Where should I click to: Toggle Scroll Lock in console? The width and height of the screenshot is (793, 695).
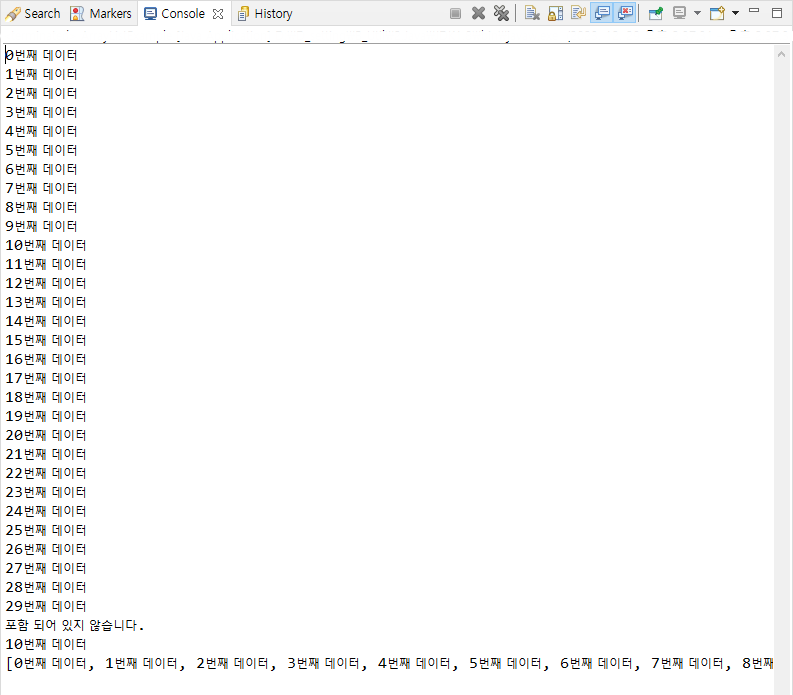555,13
